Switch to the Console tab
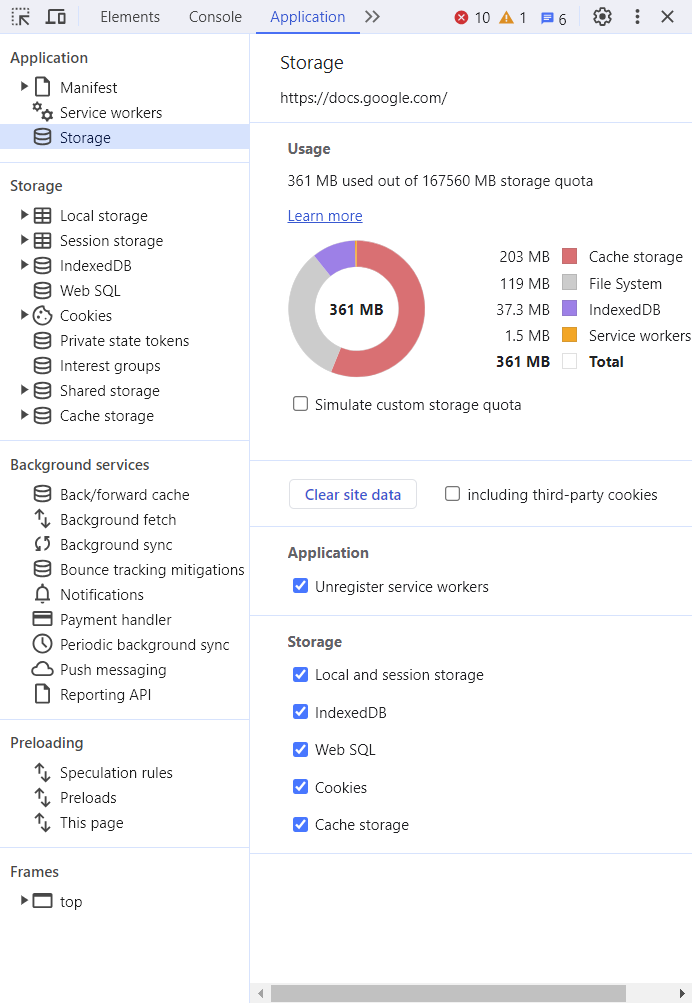This screenshot has height=1003, width=692. tap(215, 17)
